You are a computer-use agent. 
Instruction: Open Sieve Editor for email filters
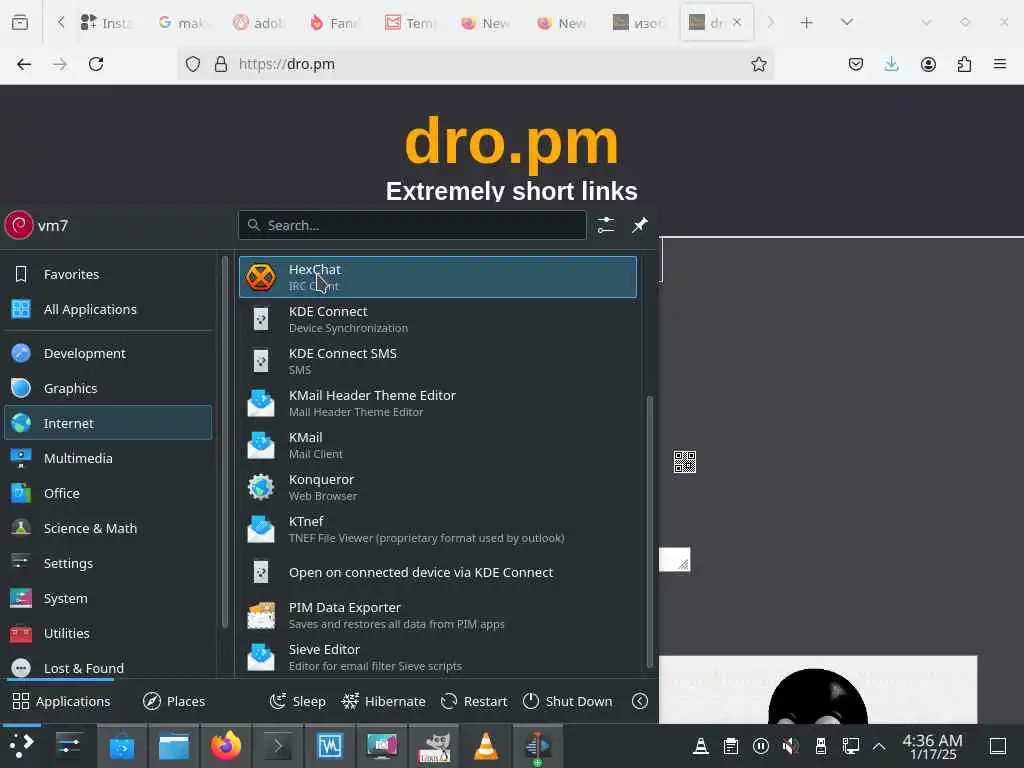pos(438,657)
